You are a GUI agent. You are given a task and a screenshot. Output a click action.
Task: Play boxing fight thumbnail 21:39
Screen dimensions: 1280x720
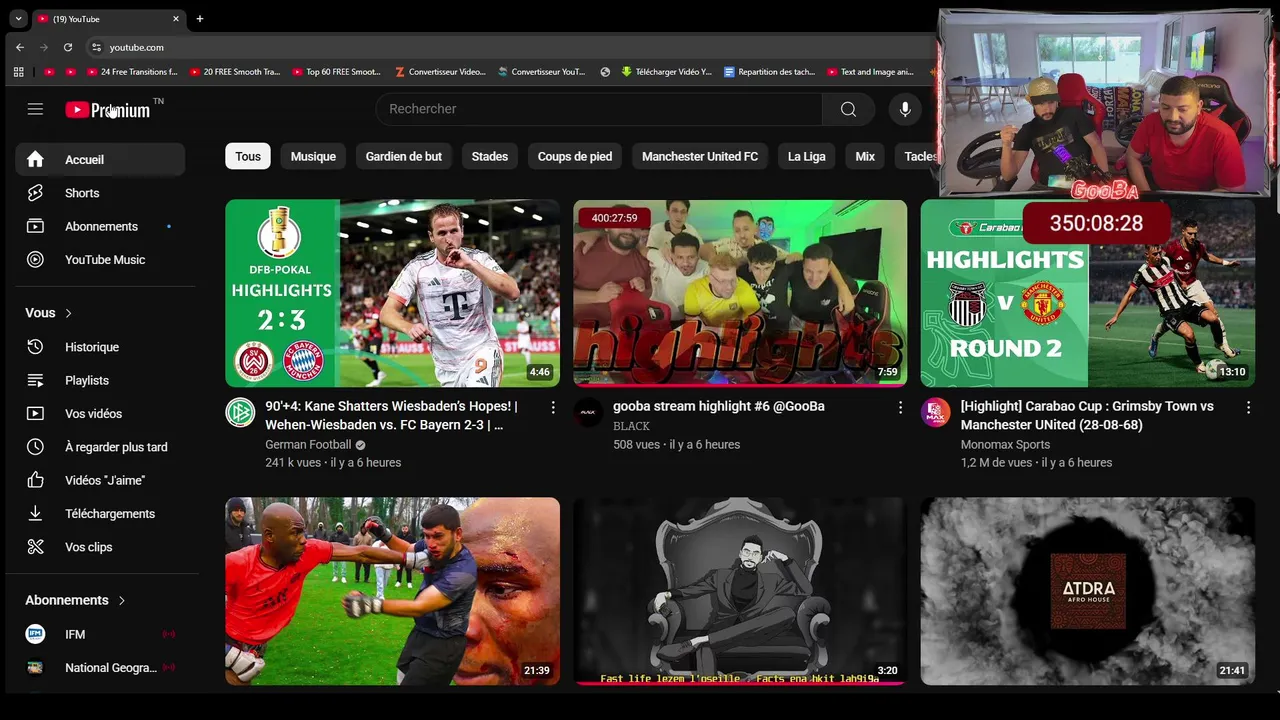pos(392,591)
